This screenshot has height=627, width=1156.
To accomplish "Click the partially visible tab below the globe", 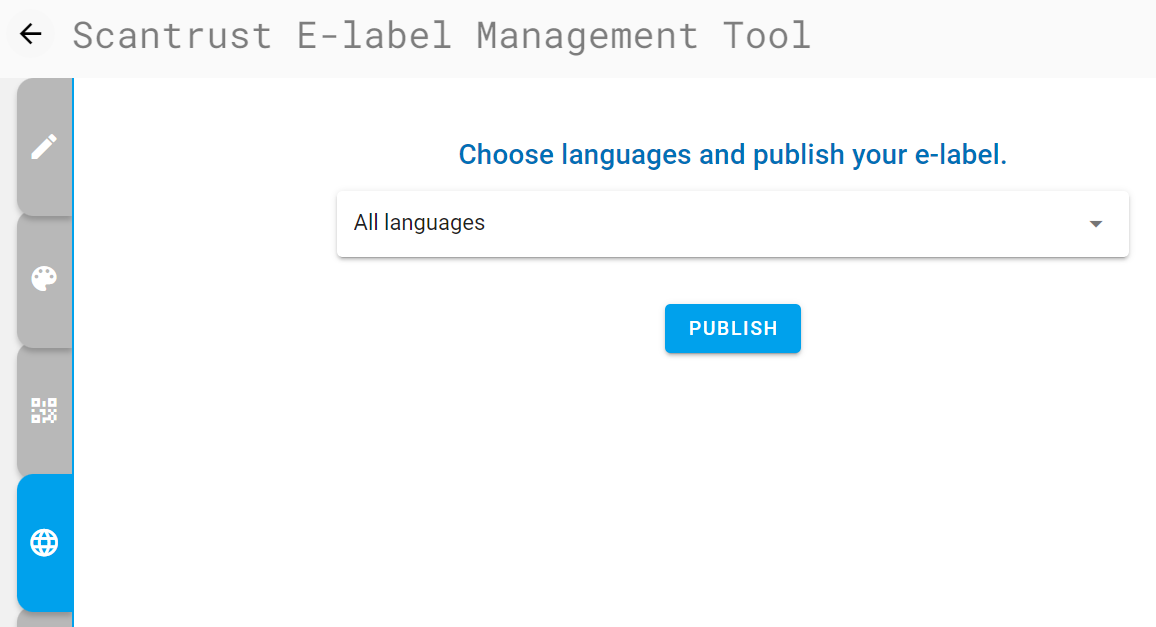I will (44, 620).
